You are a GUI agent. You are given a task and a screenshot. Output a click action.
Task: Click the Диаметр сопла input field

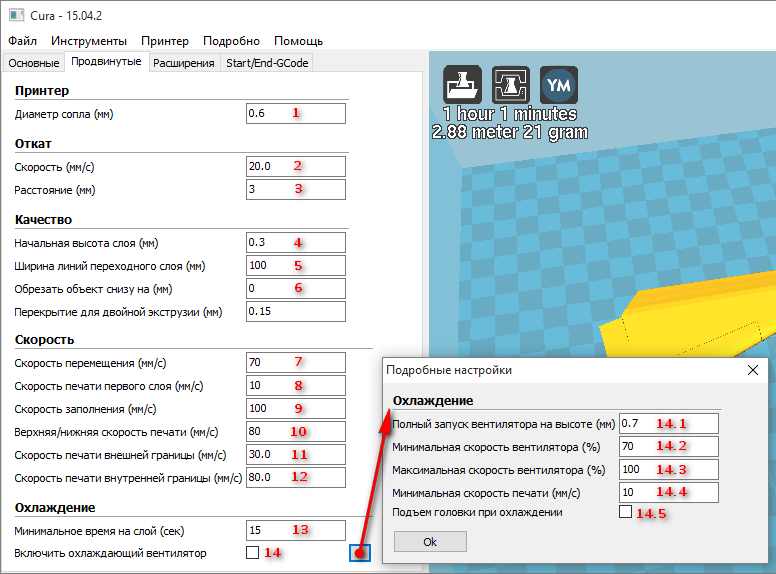[295, 113]
